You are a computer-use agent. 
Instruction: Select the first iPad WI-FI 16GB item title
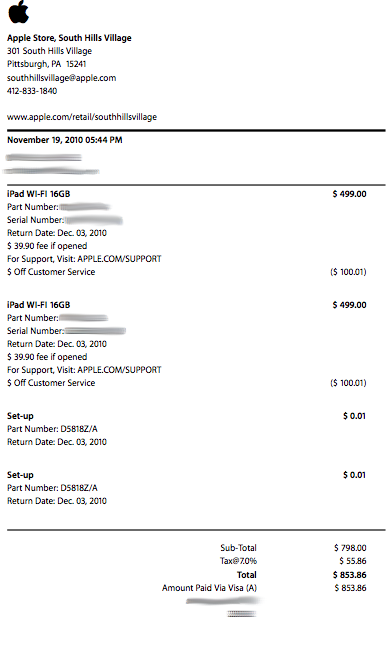39,194
